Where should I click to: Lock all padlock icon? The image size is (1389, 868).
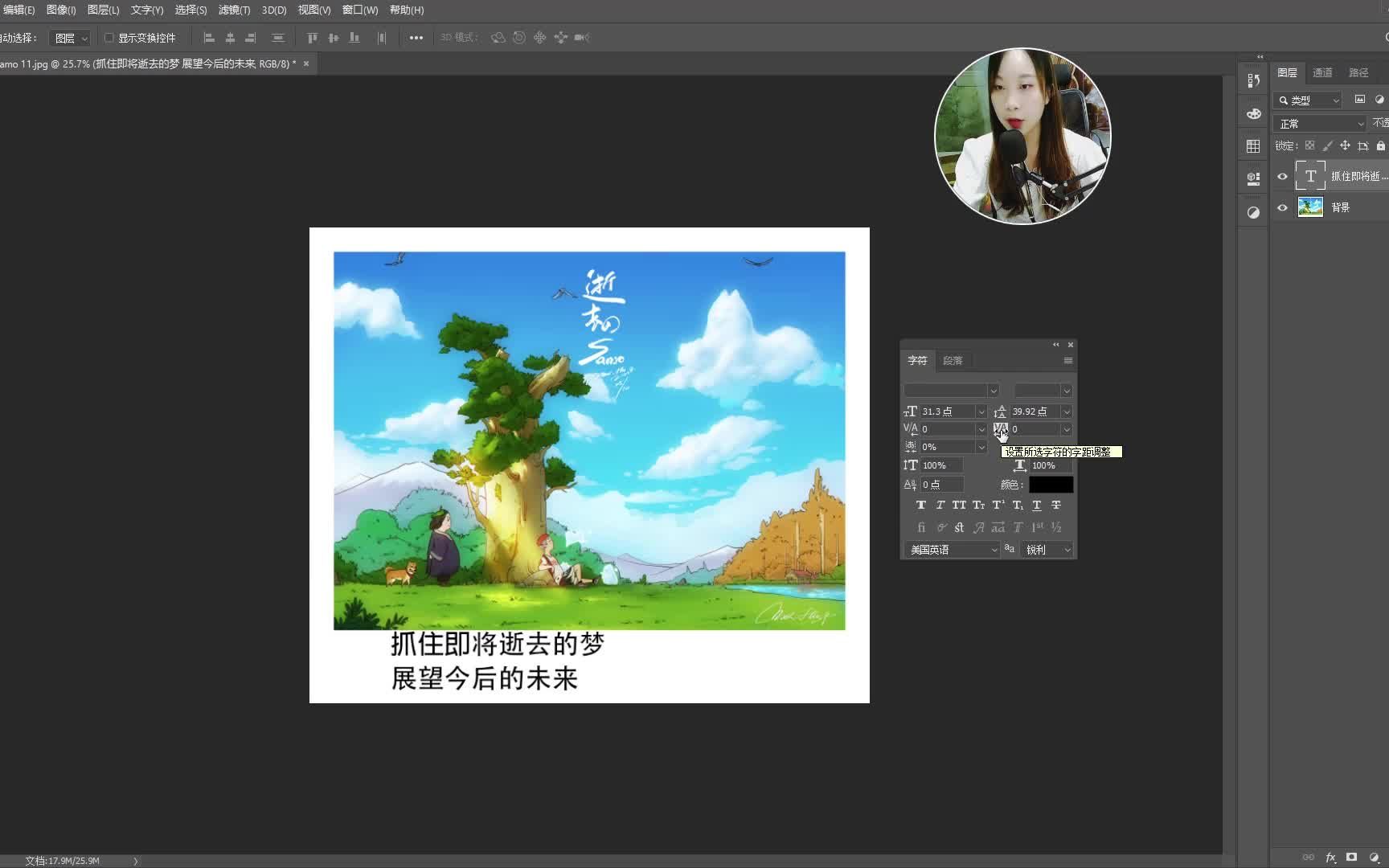pos(1381,145)
